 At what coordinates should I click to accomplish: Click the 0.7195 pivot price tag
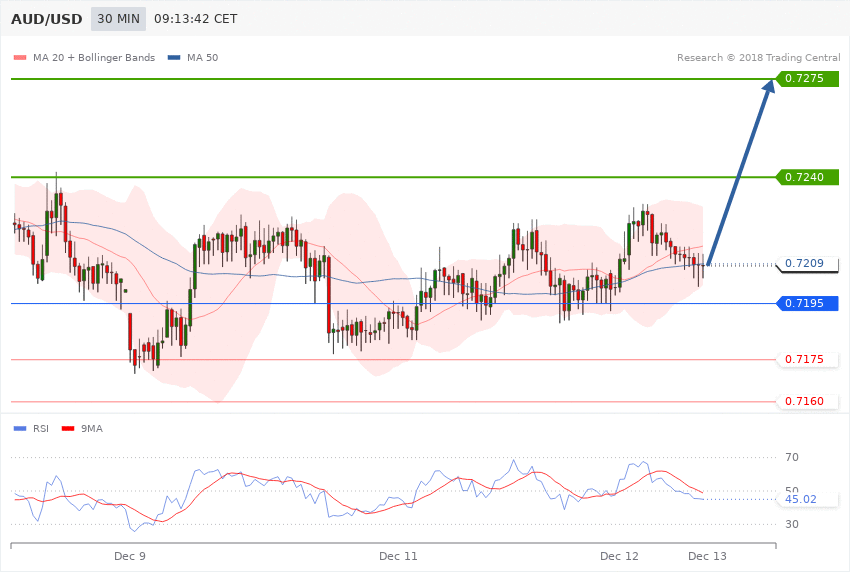(808, 303)
